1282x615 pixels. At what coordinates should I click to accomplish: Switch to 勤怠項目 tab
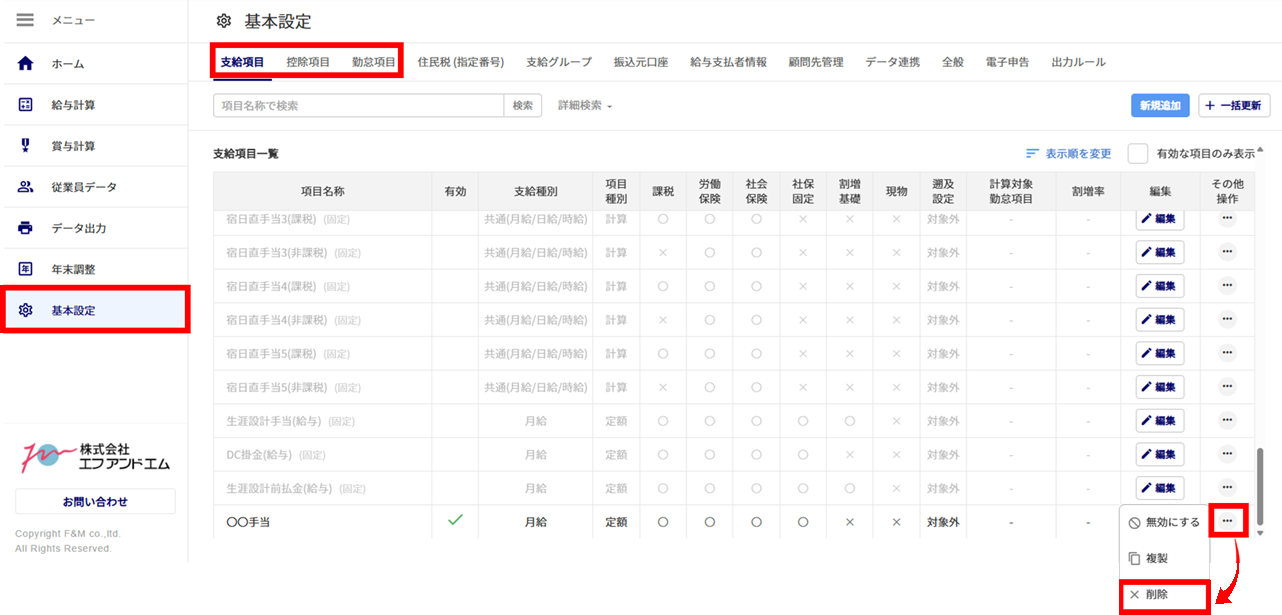point(374,62)
